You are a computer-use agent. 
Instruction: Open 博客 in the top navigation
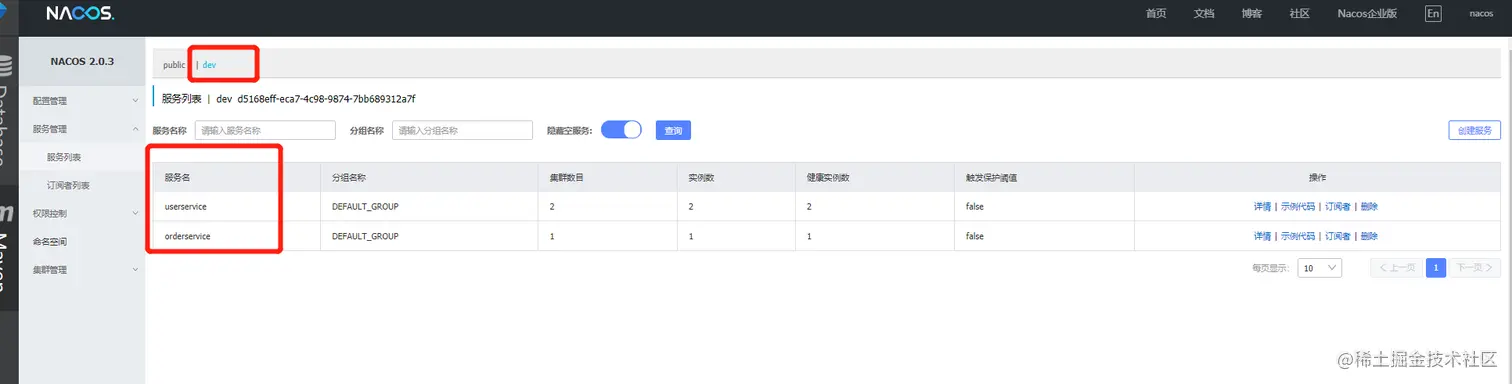(x=1252, y=14)
